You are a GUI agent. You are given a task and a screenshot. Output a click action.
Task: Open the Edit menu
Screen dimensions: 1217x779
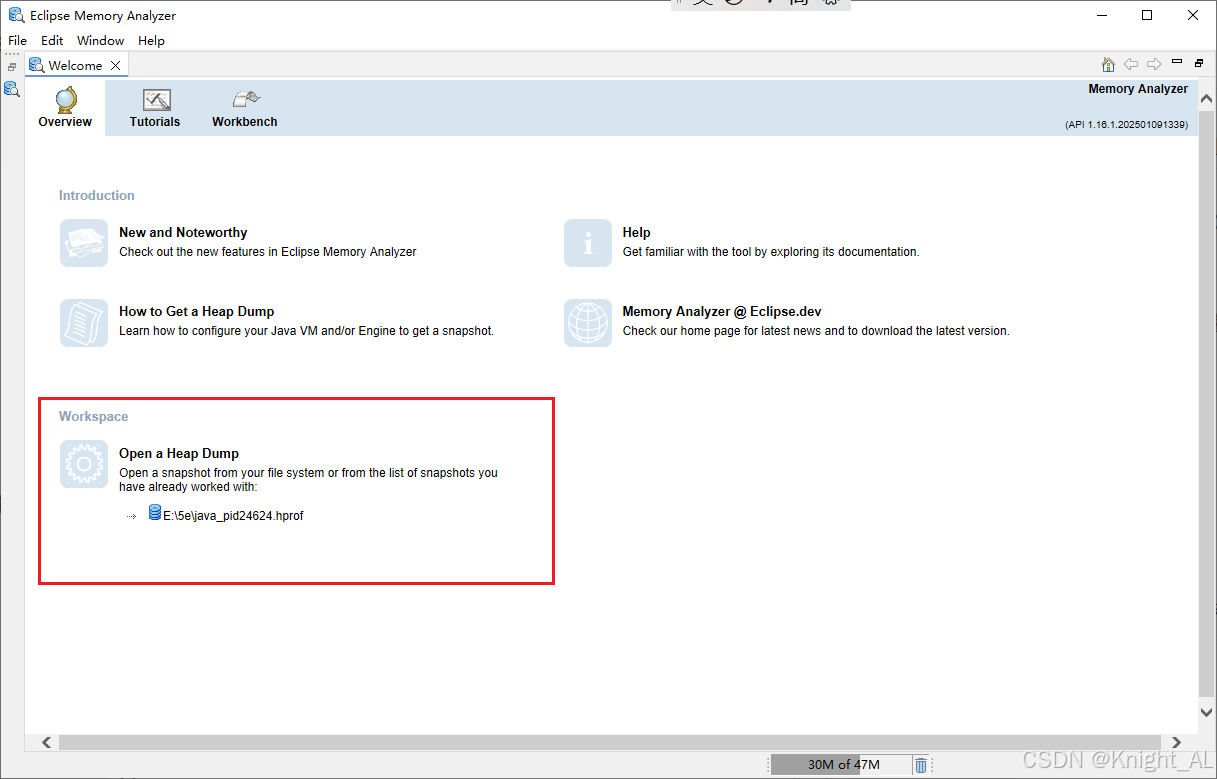pos(52,41)
